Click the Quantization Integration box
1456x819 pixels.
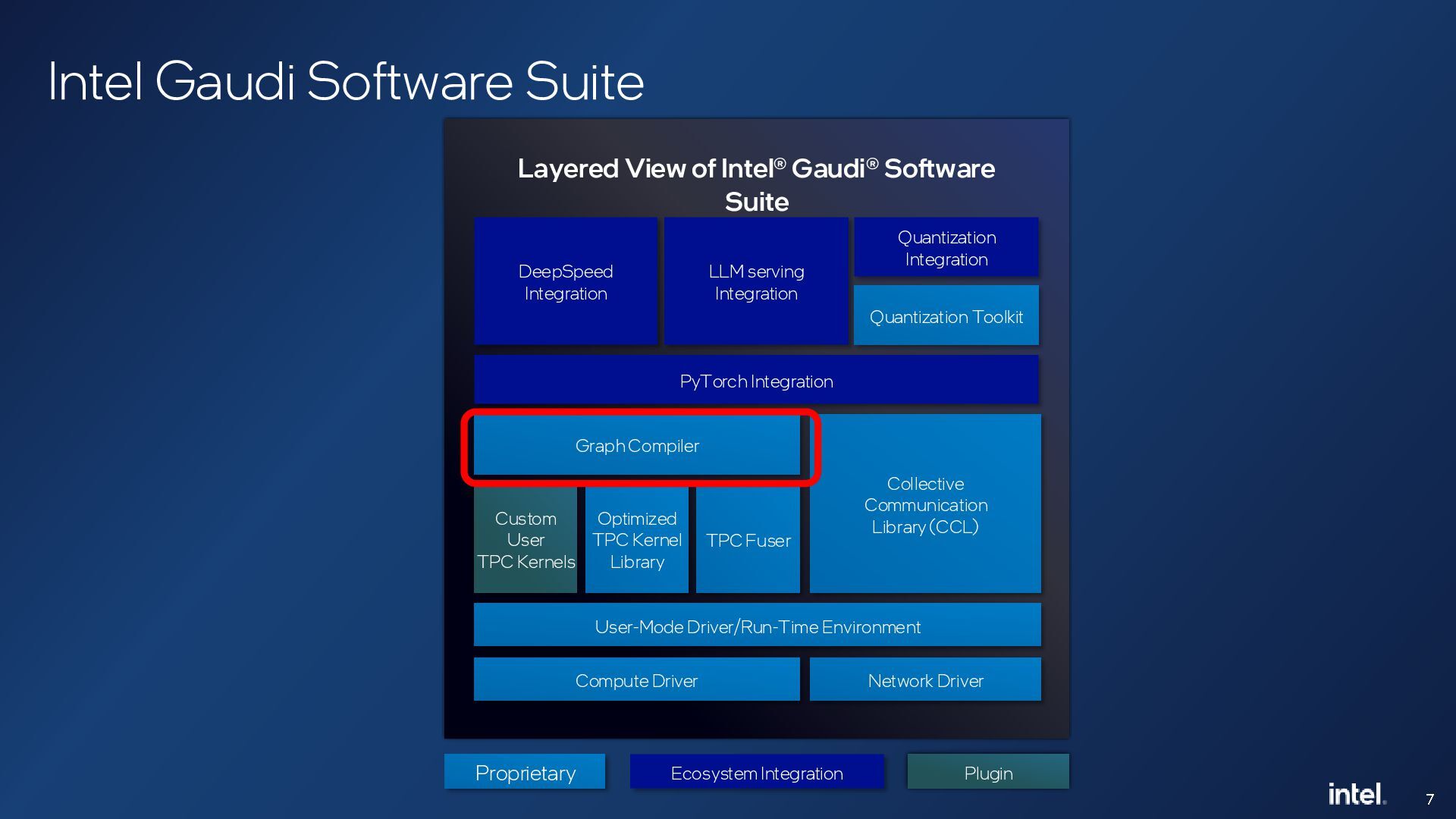coord(946,247)
